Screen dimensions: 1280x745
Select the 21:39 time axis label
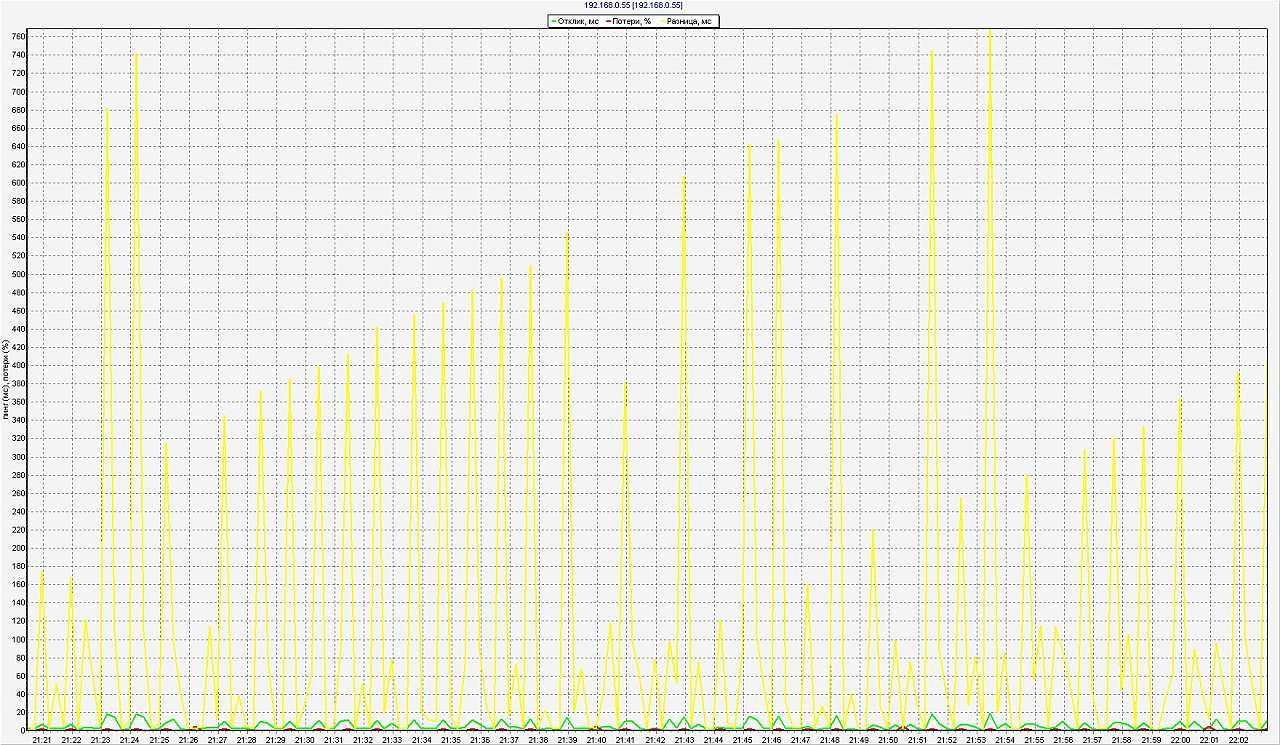[567, 740]
